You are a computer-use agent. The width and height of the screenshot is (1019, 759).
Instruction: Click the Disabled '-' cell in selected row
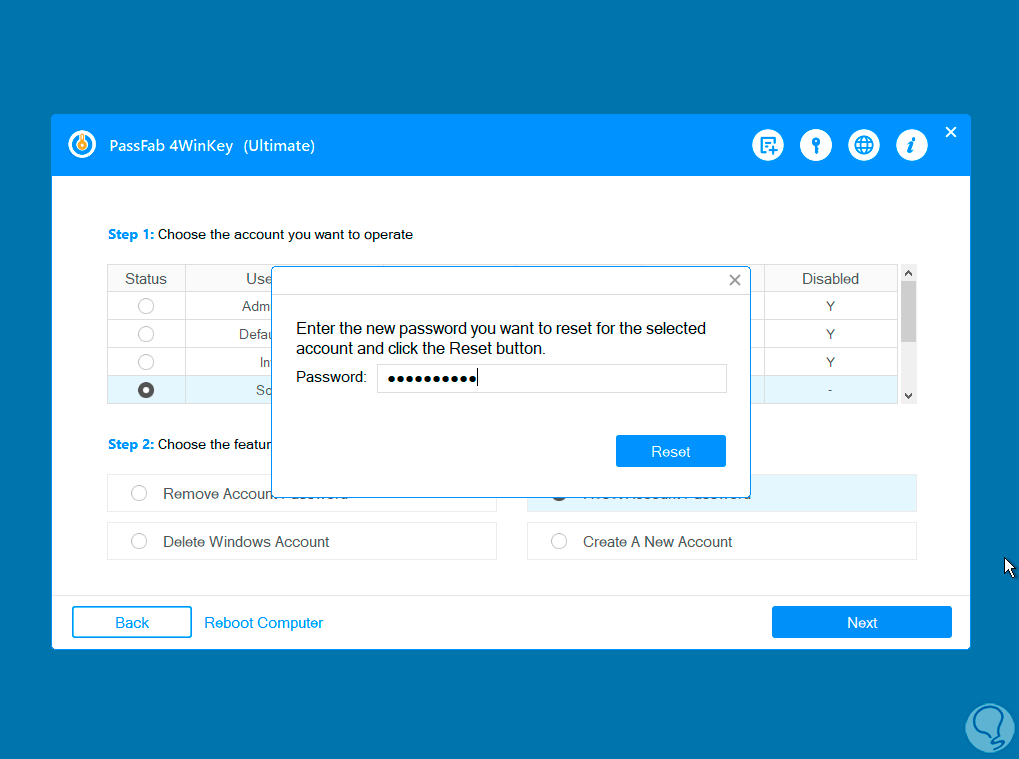(831, 390)
